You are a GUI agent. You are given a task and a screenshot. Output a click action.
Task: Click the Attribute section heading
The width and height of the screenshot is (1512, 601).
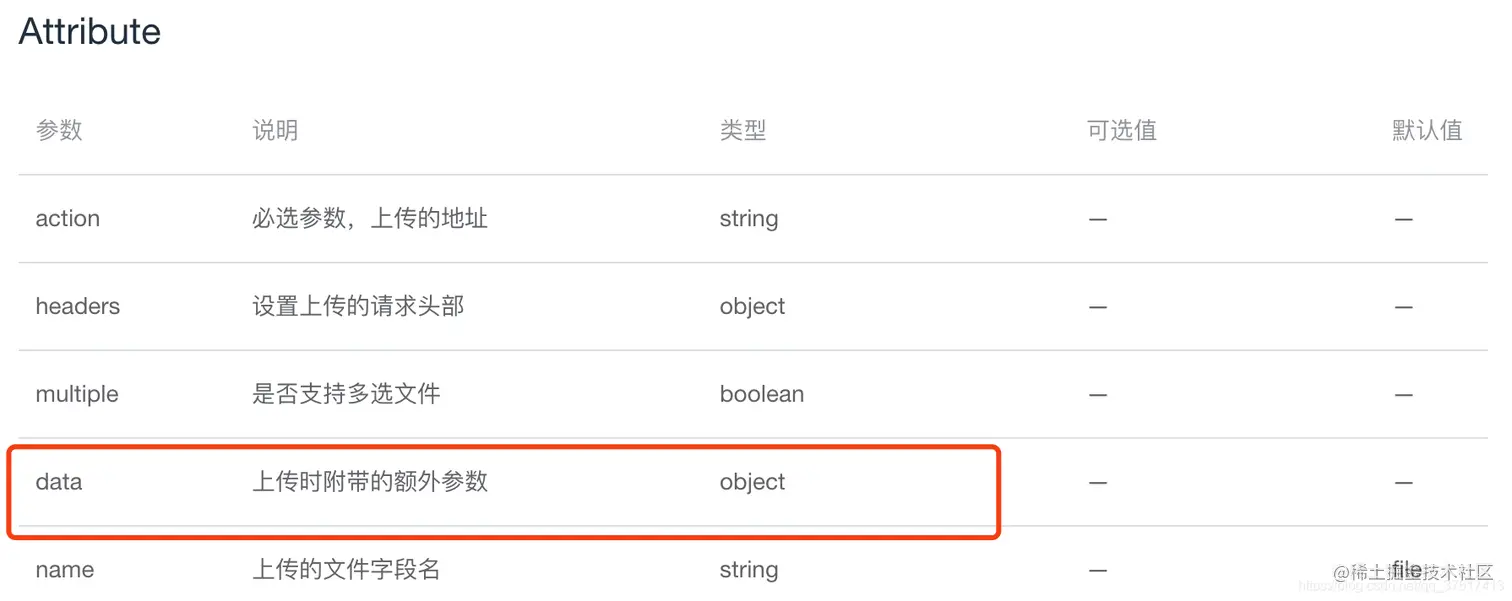[x=90, y=32]
